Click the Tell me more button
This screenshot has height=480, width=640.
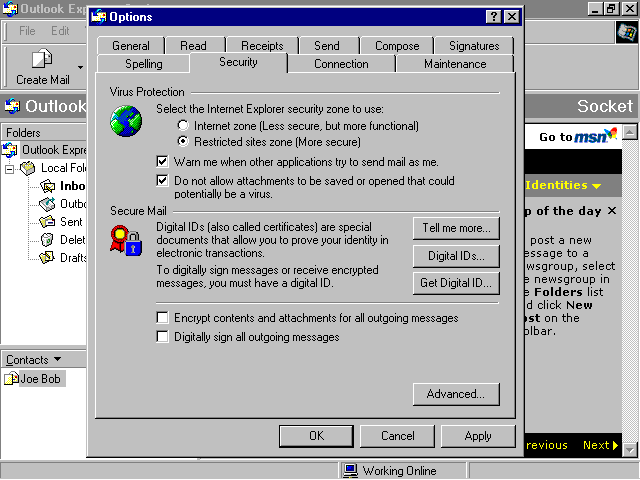(456, 228)
